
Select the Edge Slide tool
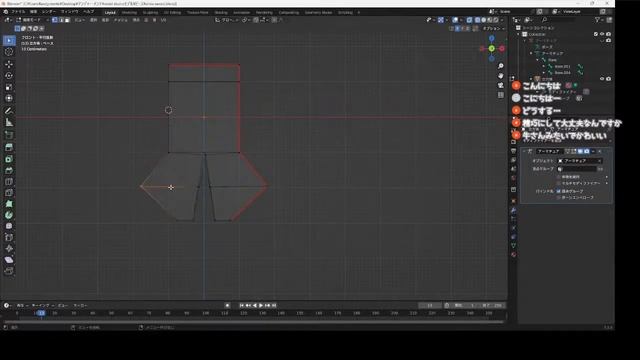9,237
